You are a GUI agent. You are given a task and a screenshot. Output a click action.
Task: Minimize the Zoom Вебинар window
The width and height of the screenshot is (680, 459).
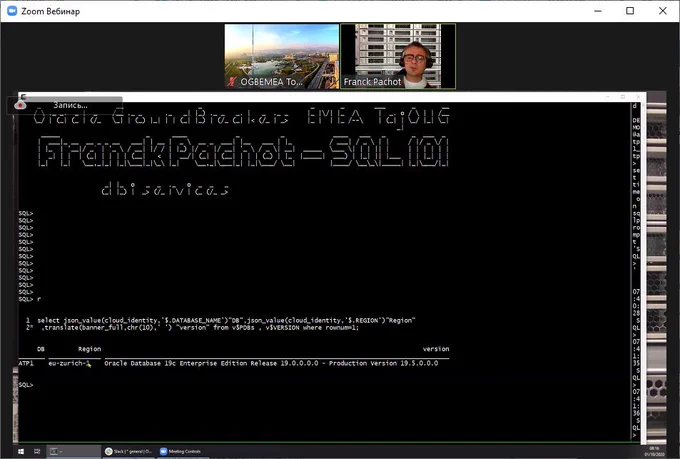click(x=598, y=11)
